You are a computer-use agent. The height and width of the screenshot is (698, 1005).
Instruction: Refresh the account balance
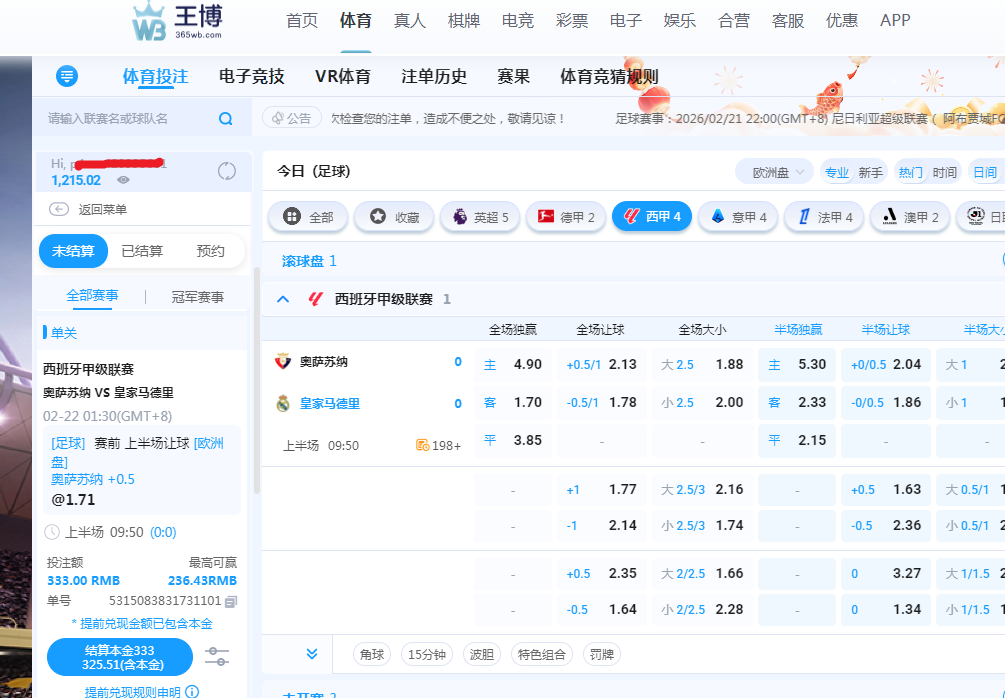point(227,171)
